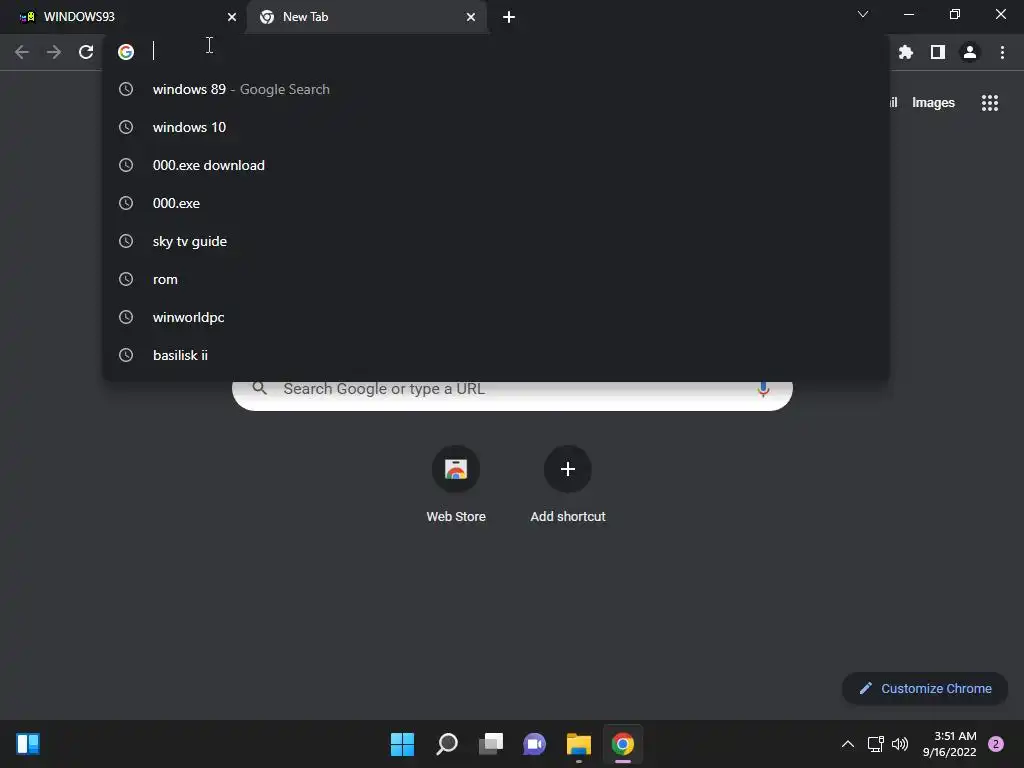Image resolution: width=1024 pixels, height=768 pixels.
Task: Open the Windows Start menu
Action: (402, 744)
